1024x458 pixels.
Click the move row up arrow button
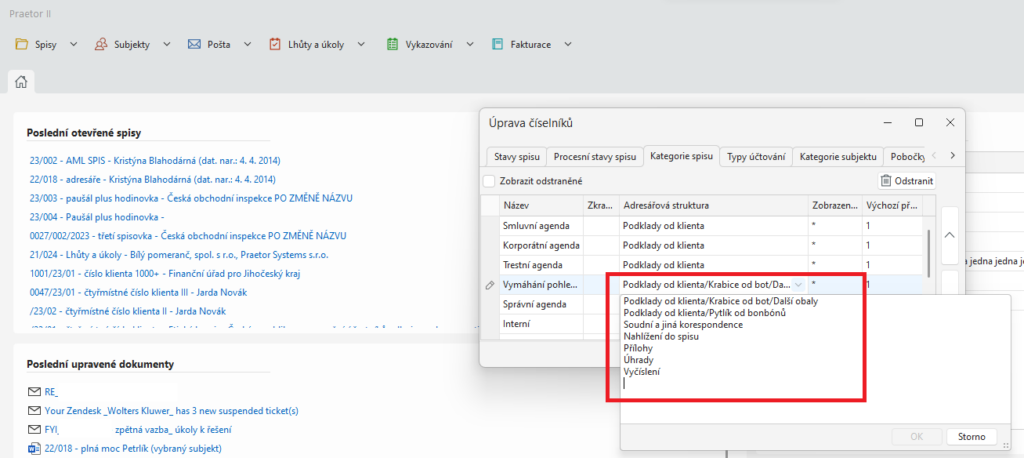pyautogui.click(x=949, y=233)
